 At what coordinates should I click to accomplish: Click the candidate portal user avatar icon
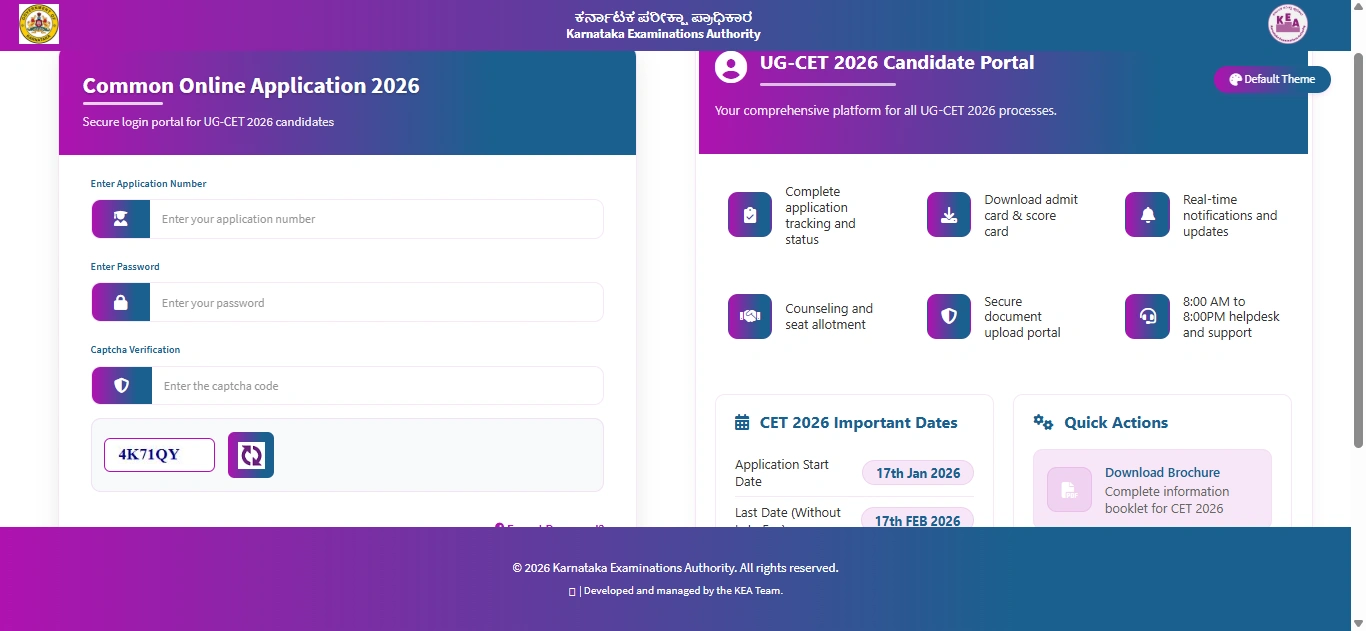pyautogui.click(x=729, y=68)
